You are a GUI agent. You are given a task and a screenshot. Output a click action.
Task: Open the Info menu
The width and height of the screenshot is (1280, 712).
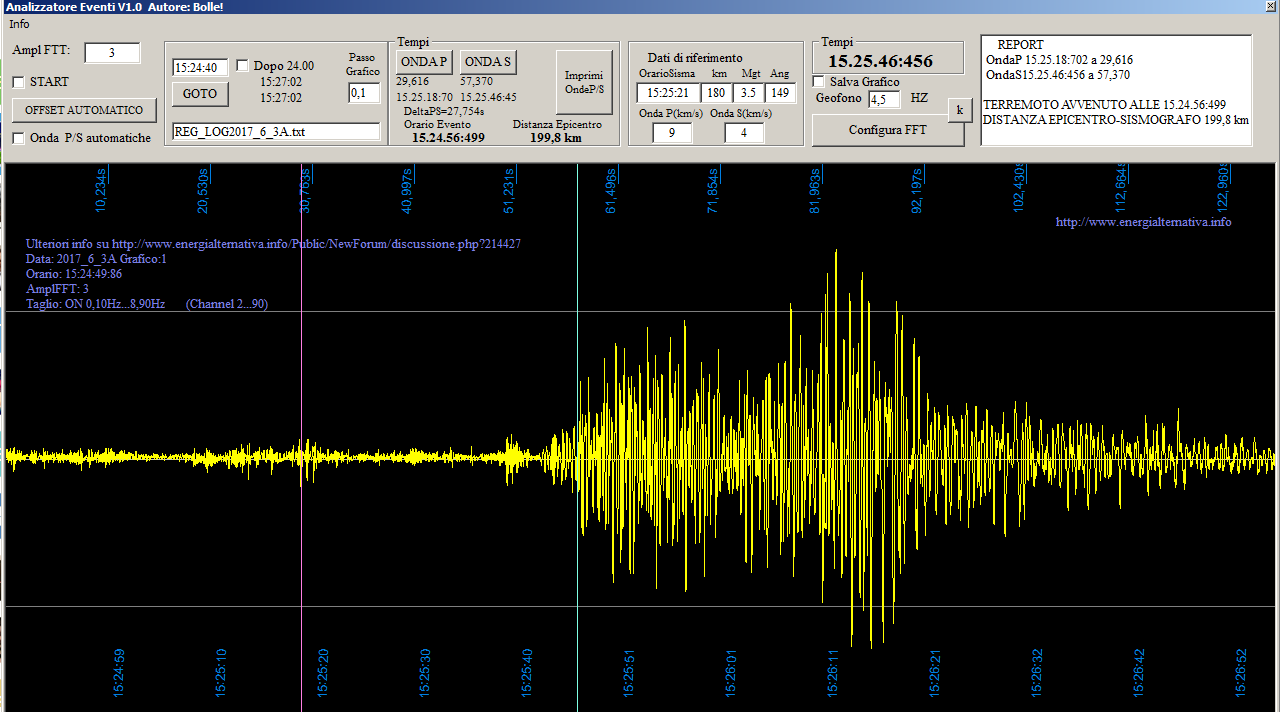(19, 23)
